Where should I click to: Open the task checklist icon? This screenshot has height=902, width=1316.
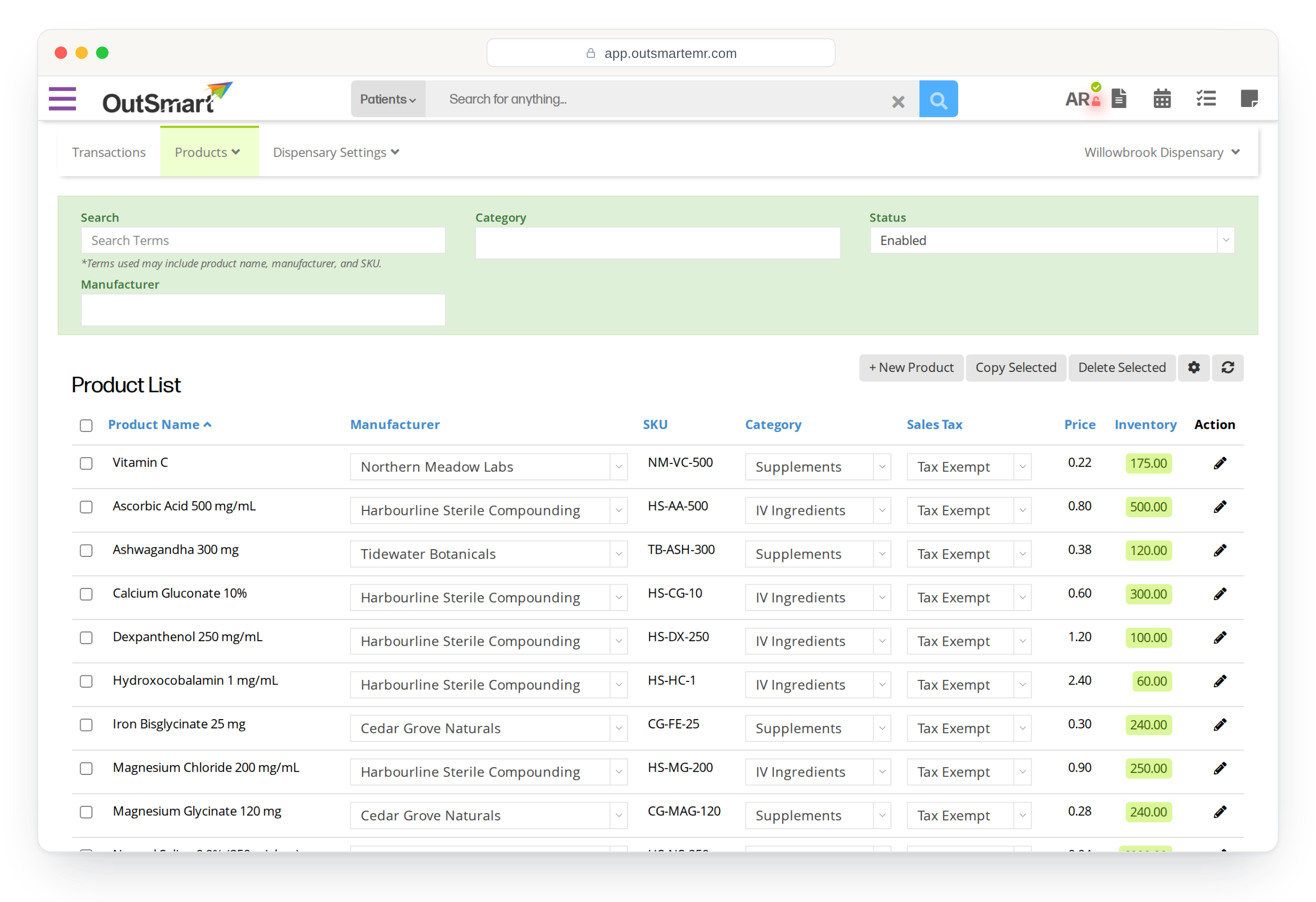1206,99
